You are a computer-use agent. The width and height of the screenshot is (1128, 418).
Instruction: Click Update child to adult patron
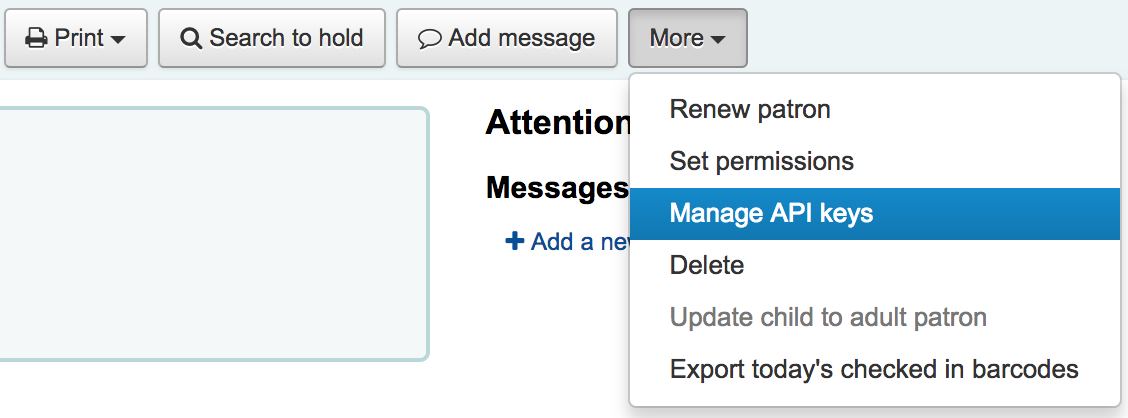click(828, 318)
